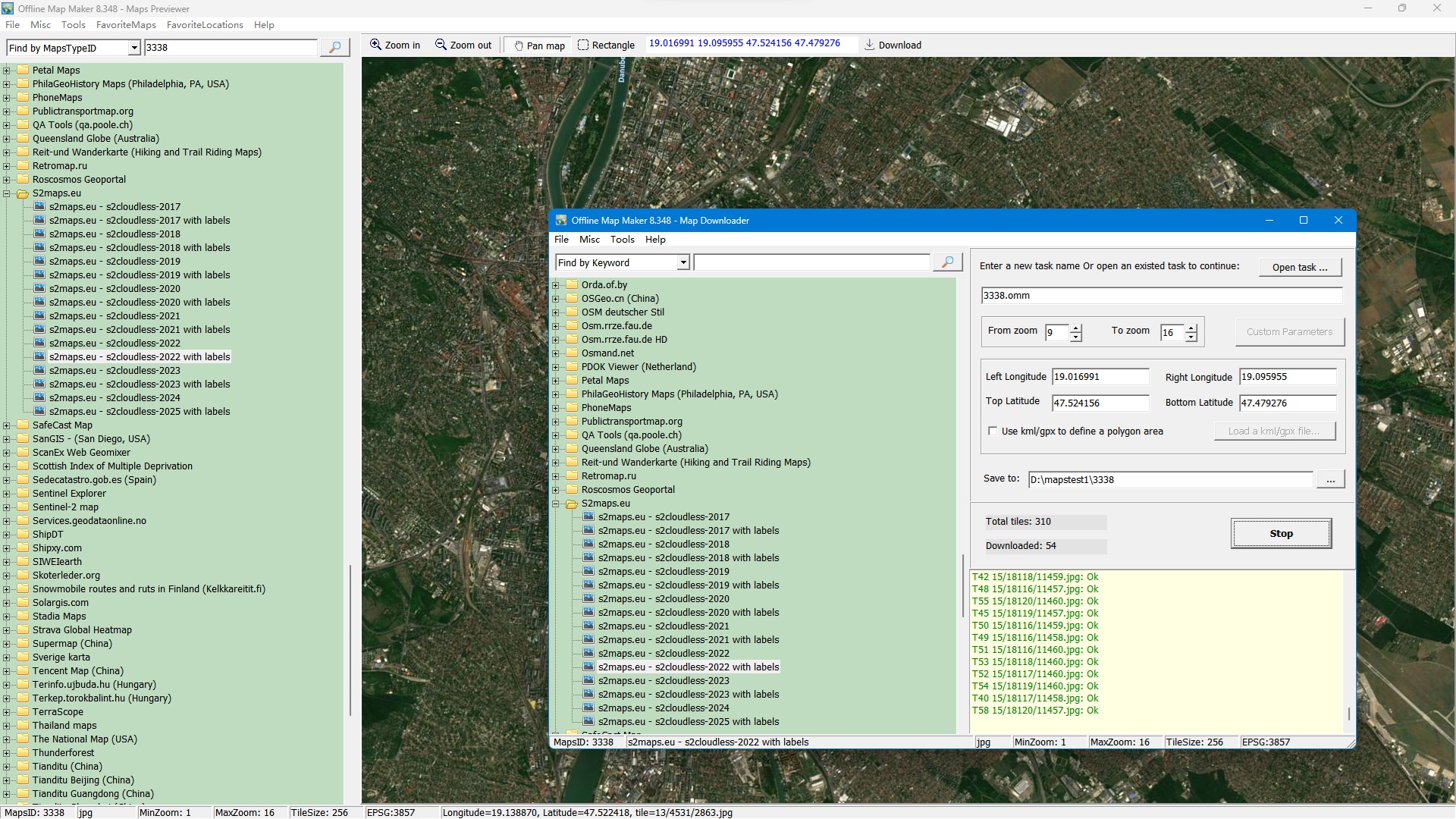Open the Find by MapsTypeID dropdown
Screen dimensions: 1456x819
click(x=134, y=49)
